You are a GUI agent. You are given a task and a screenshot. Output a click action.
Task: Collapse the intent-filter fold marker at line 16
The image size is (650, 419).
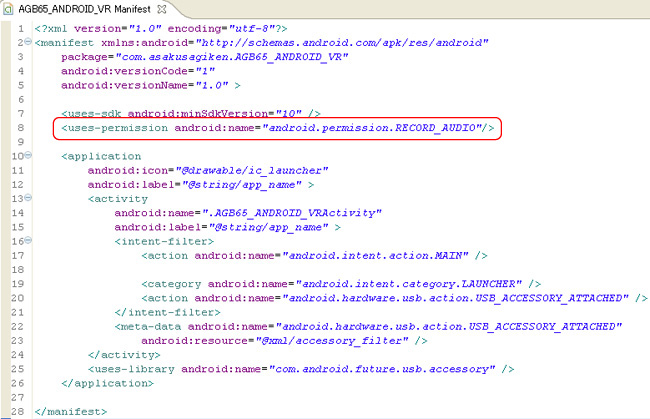point(28,240)
